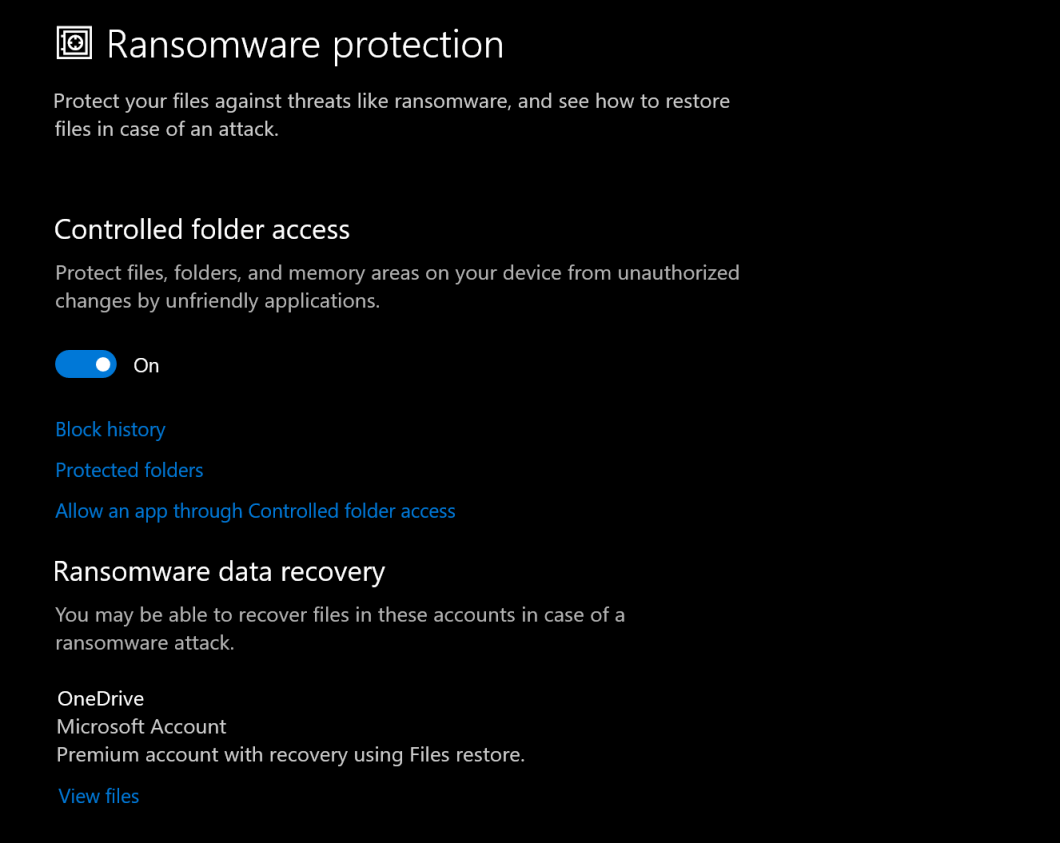Viewport: 1060px width, 843px height.
Task: Open the Protected folders settings link
Action: point(129,470)
